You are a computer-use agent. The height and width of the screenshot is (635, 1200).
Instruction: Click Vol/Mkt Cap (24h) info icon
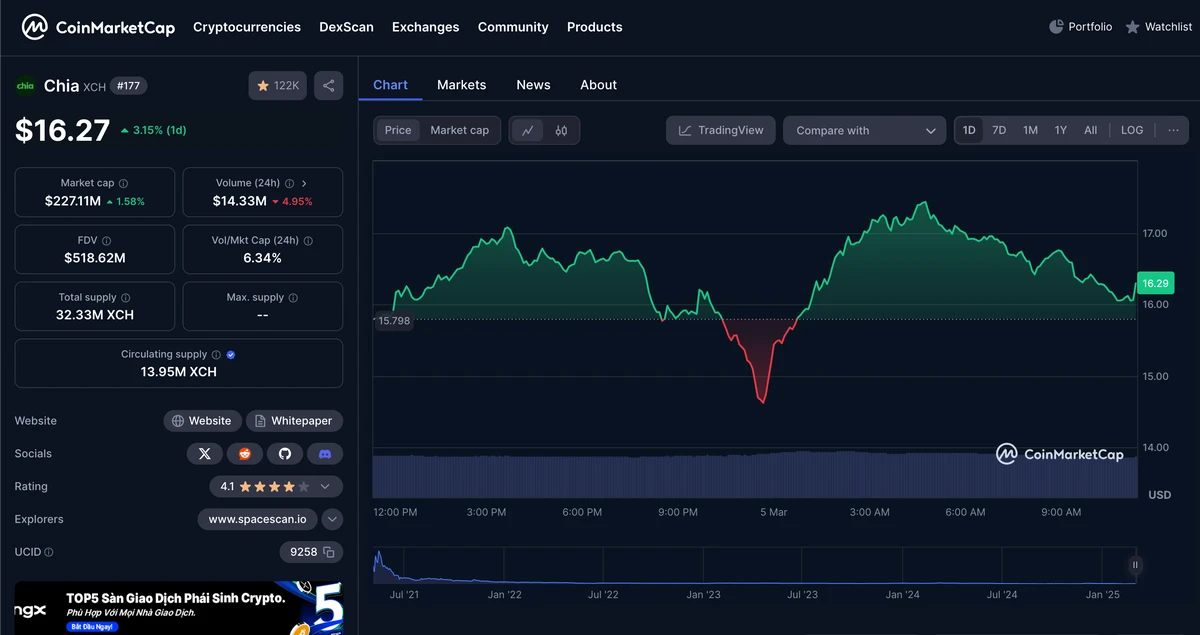(308, 240)
